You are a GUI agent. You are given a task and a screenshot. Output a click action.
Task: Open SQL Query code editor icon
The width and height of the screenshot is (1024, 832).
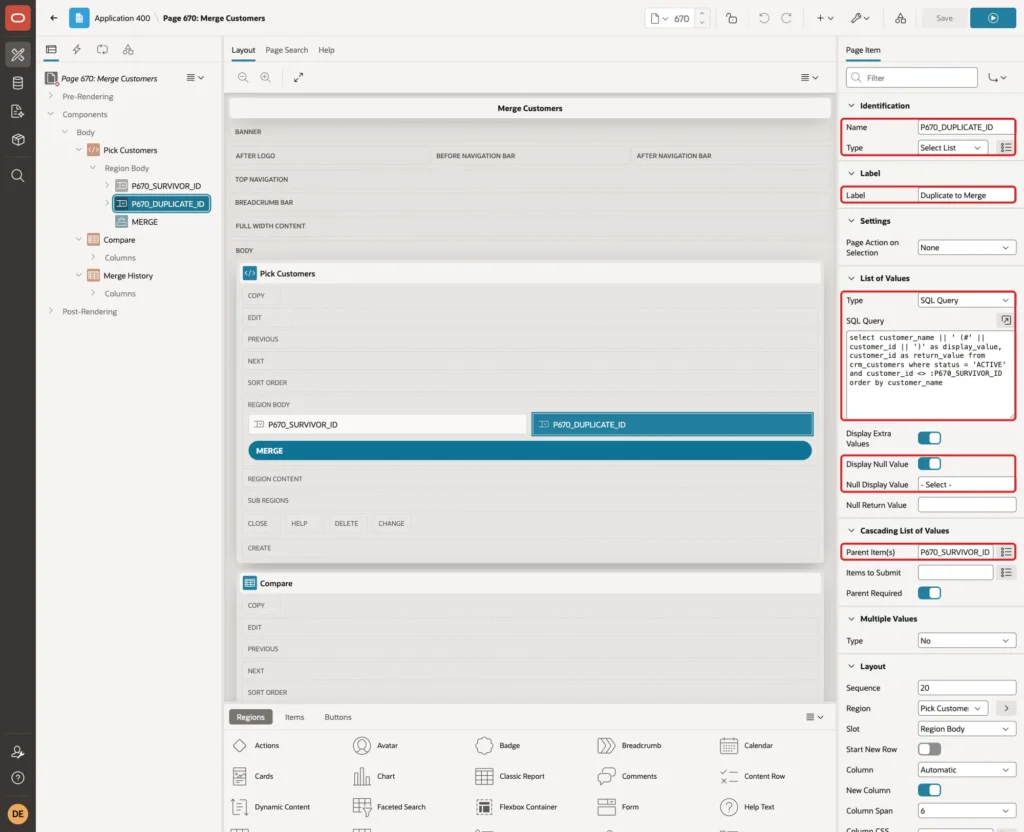point(1006,320)
